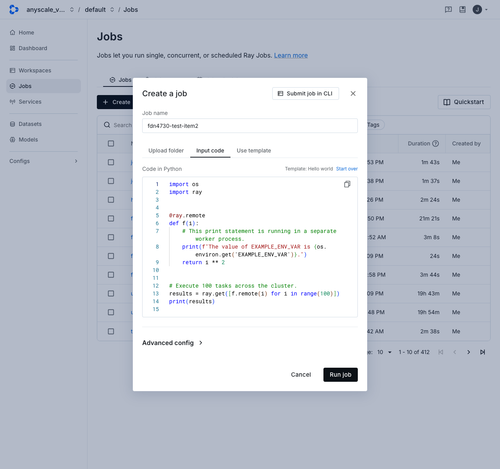Expand the Advanced config section

172,343
